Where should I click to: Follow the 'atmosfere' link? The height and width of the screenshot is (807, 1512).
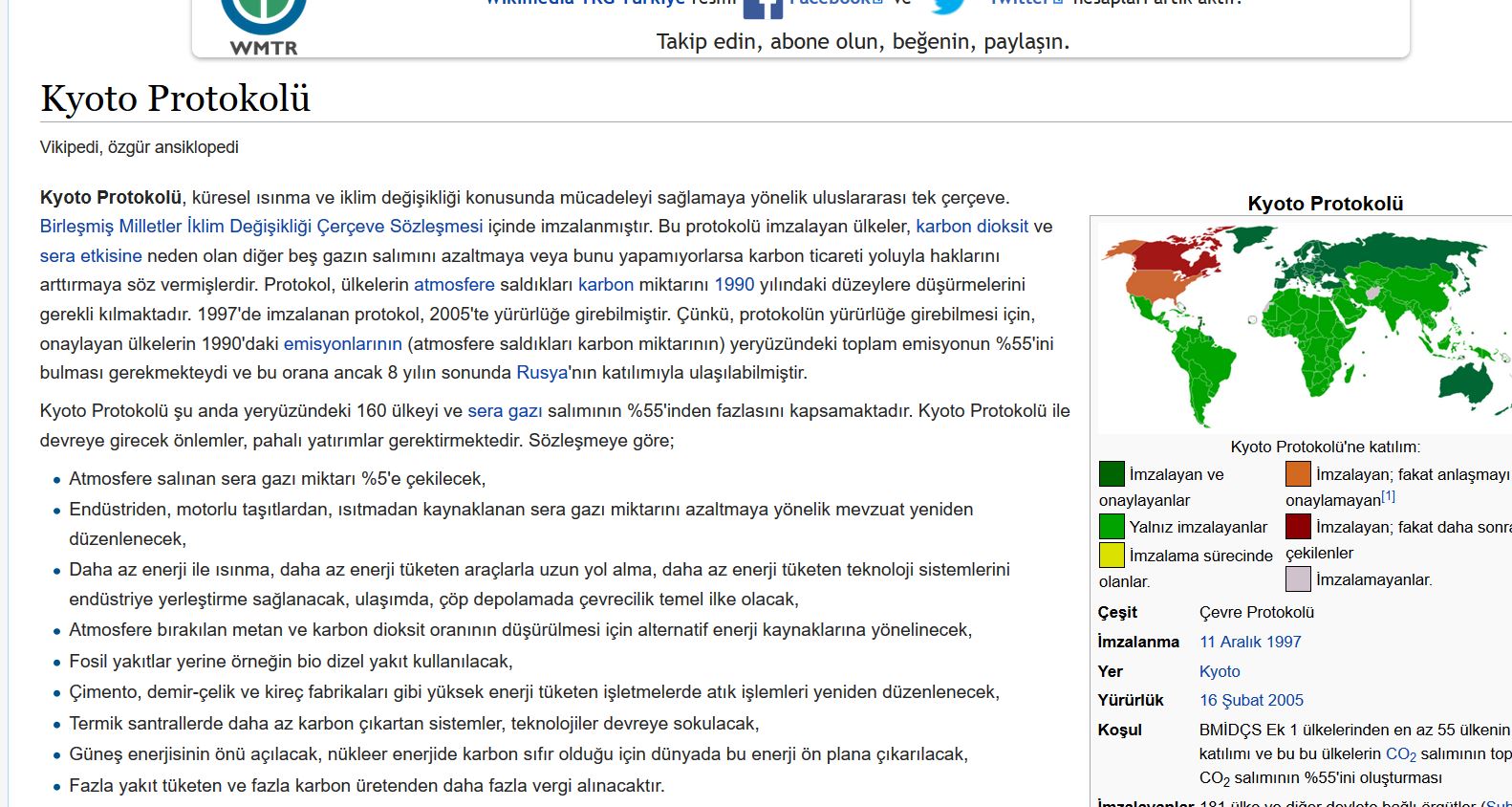pyautogui.click(x=454, y=285)
